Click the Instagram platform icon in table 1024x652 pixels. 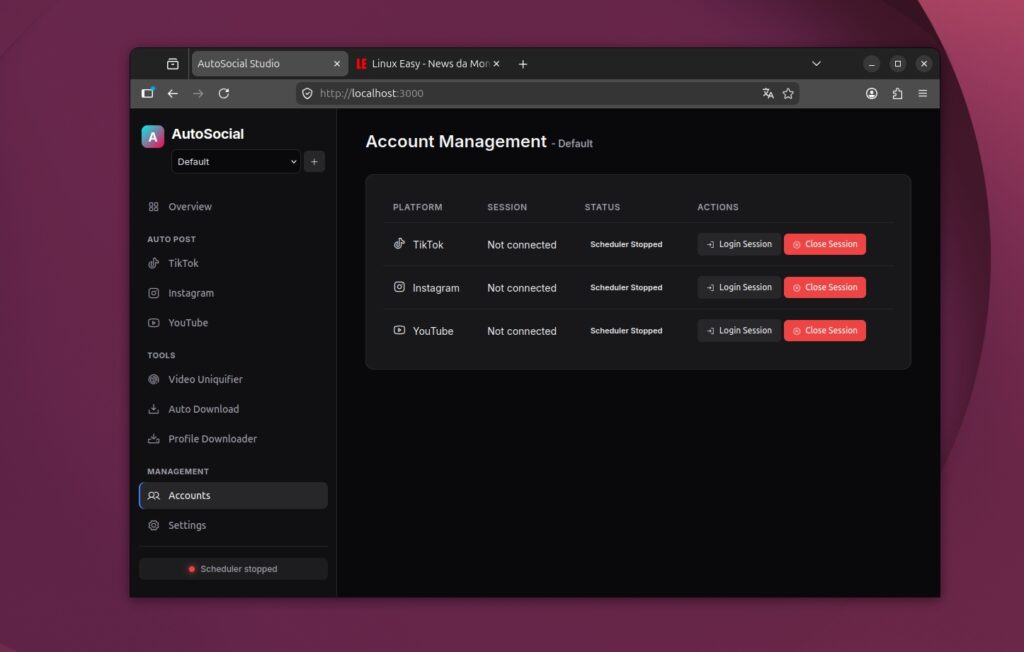[x=399, y=287]
